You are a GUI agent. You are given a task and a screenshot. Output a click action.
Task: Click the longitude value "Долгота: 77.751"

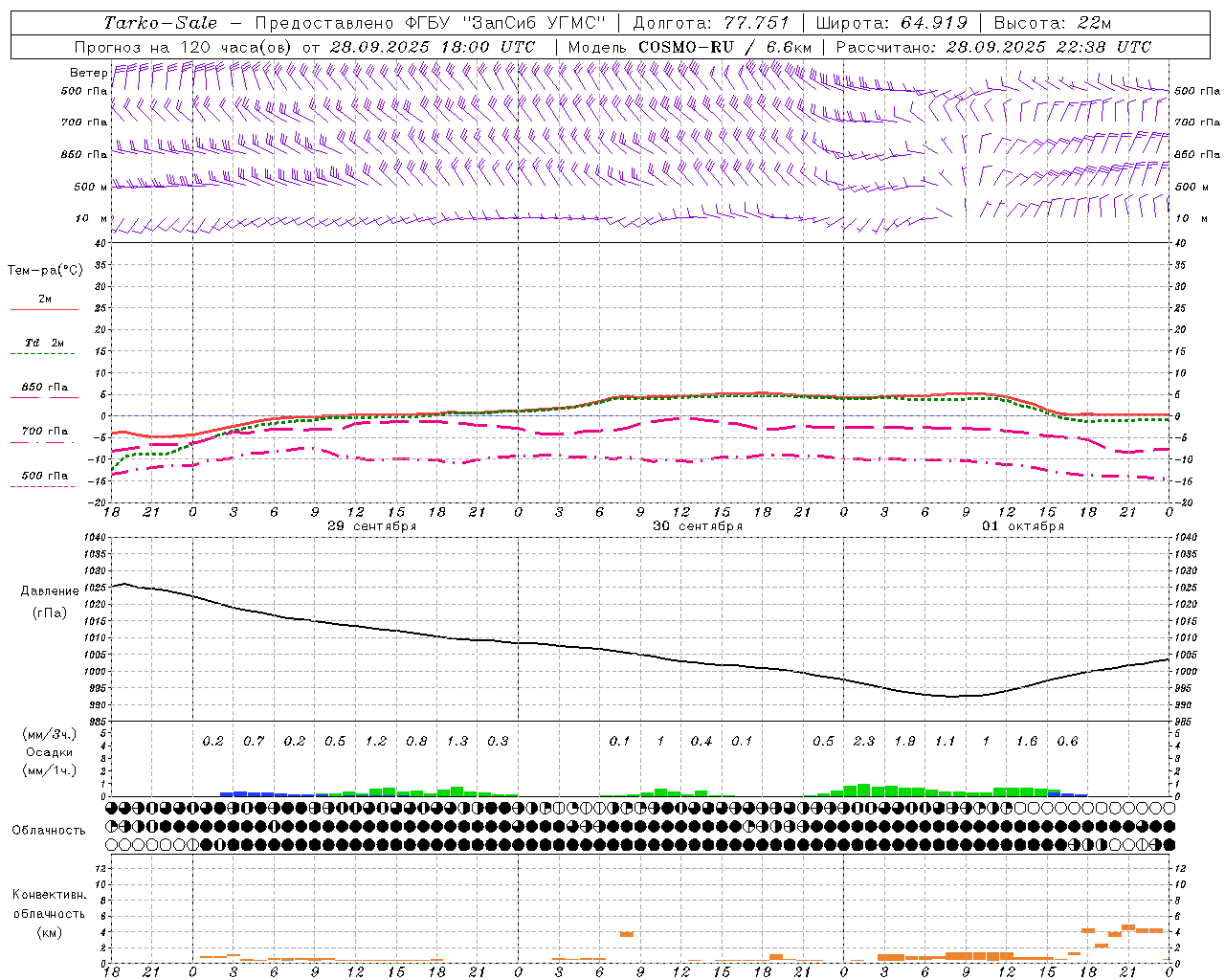click(x=711, y=23)
